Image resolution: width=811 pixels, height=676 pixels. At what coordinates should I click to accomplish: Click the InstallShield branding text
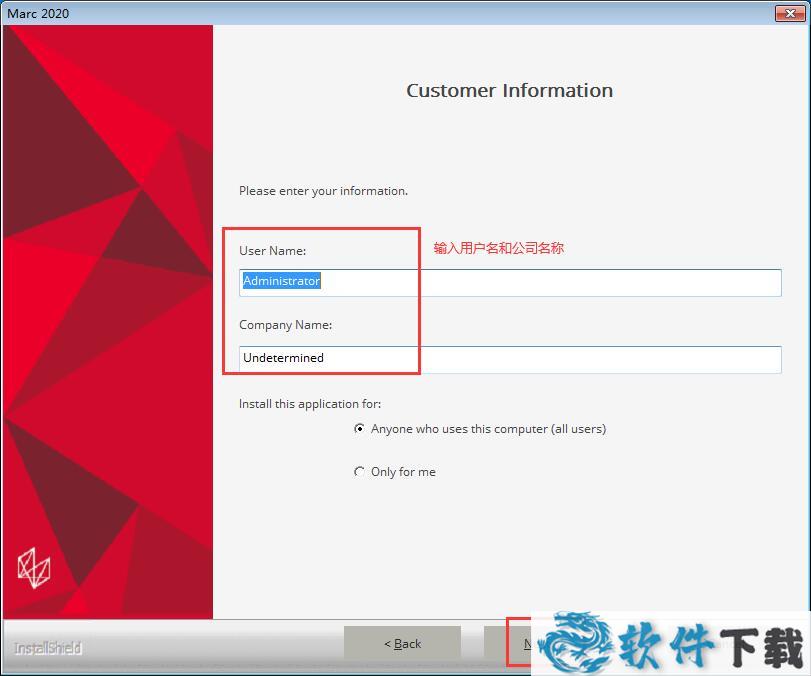pyautogui.click(x=48, y=648)
